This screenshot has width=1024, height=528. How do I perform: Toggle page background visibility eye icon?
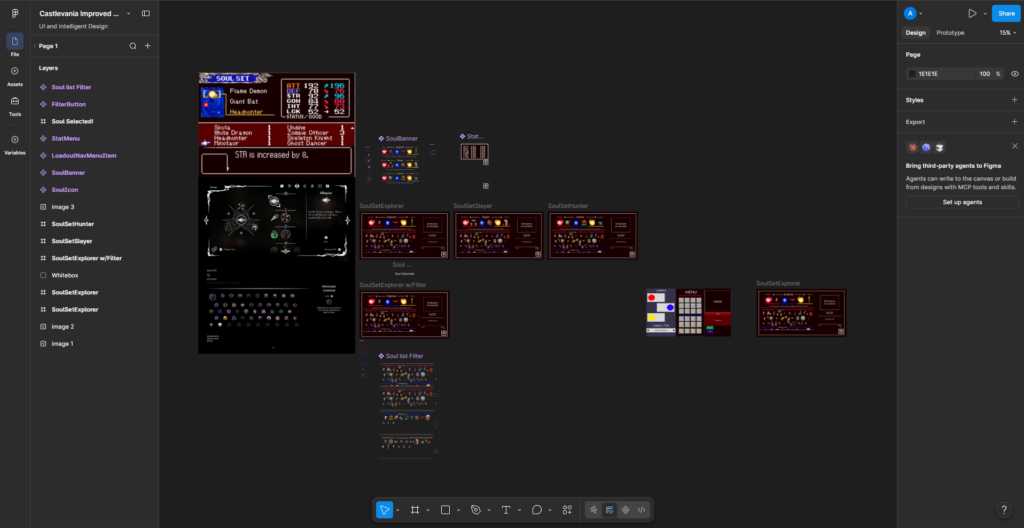tap(1014, 74)
